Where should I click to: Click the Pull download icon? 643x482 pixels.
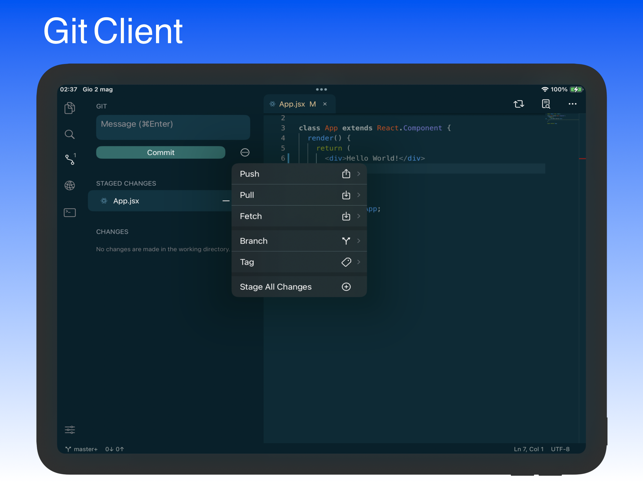tap(346, 195)
